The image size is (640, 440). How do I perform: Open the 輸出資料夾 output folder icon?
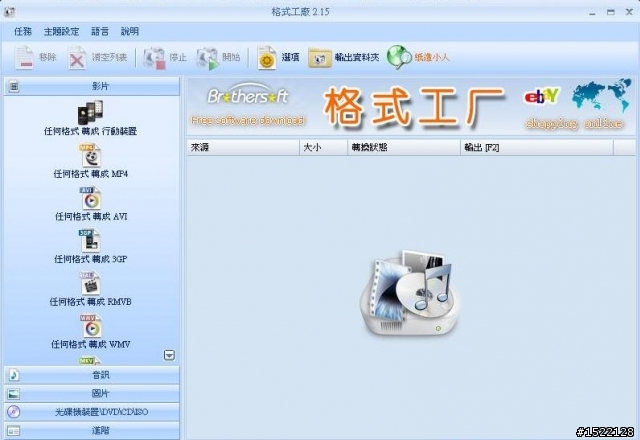point(320,58)
